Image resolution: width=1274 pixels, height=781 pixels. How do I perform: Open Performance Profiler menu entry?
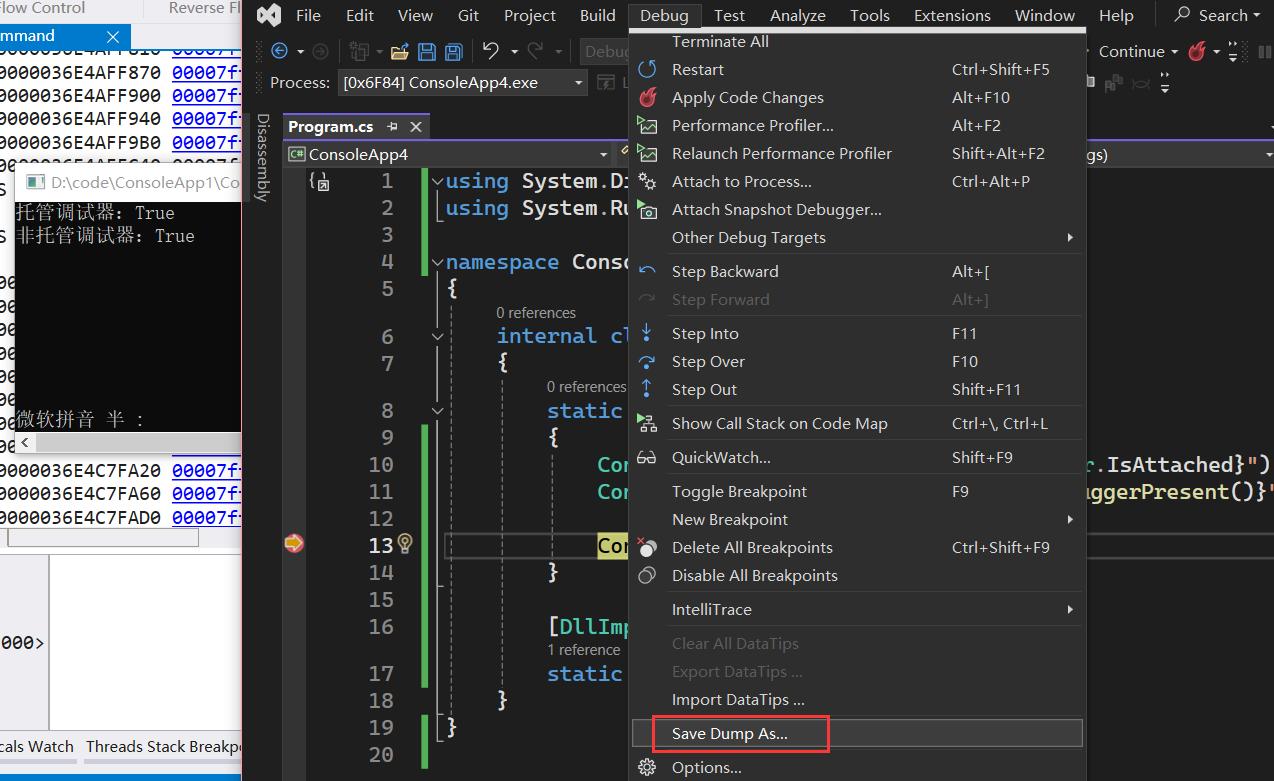click(x=857, y=125)
